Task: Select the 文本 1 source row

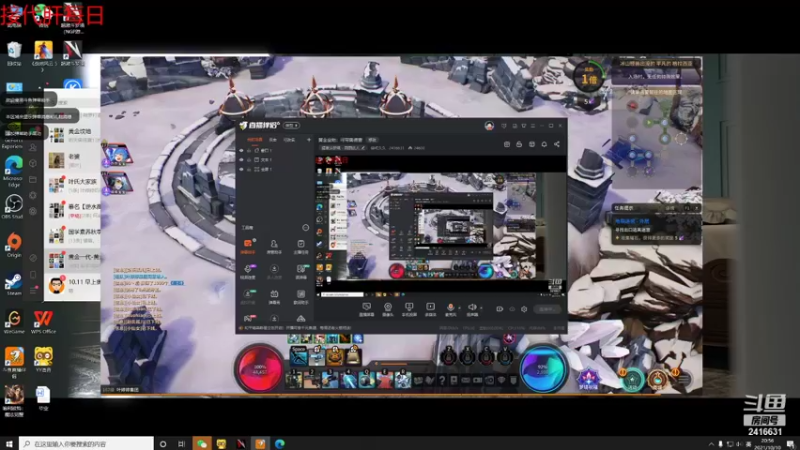Action: coord(276,160)
